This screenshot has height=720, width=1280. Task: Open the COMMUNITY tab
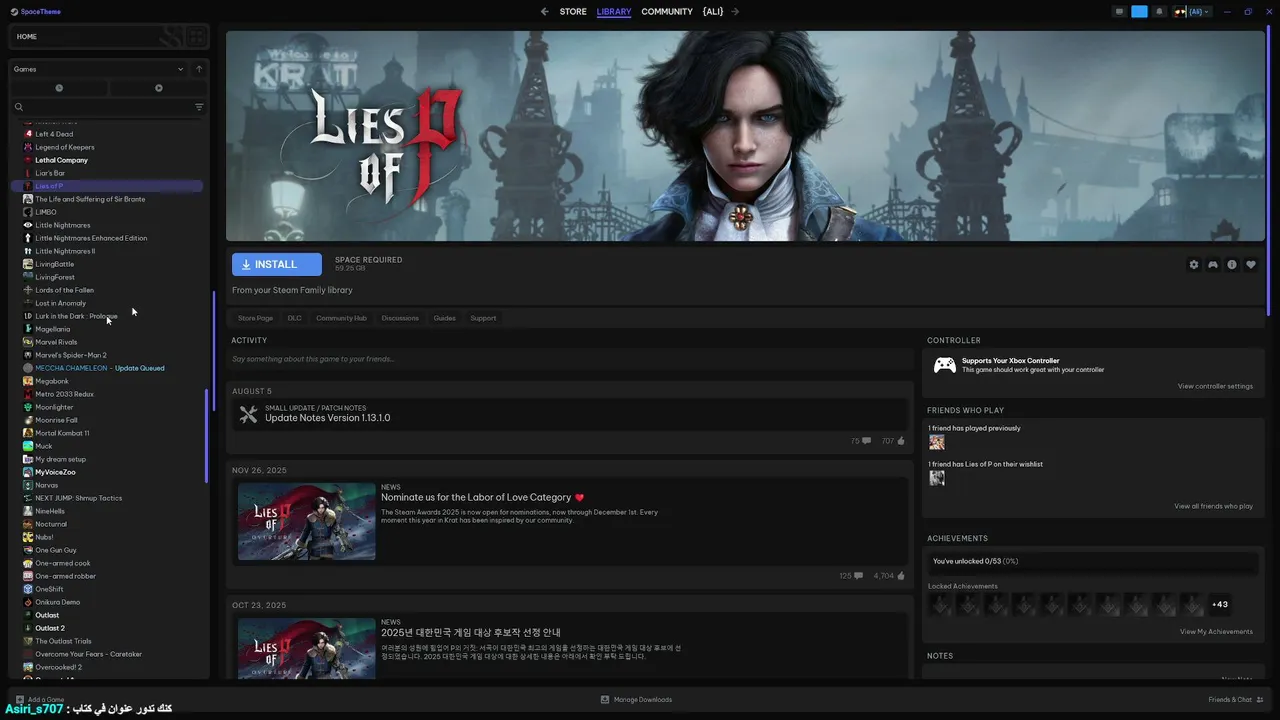[x=667, y=12]
